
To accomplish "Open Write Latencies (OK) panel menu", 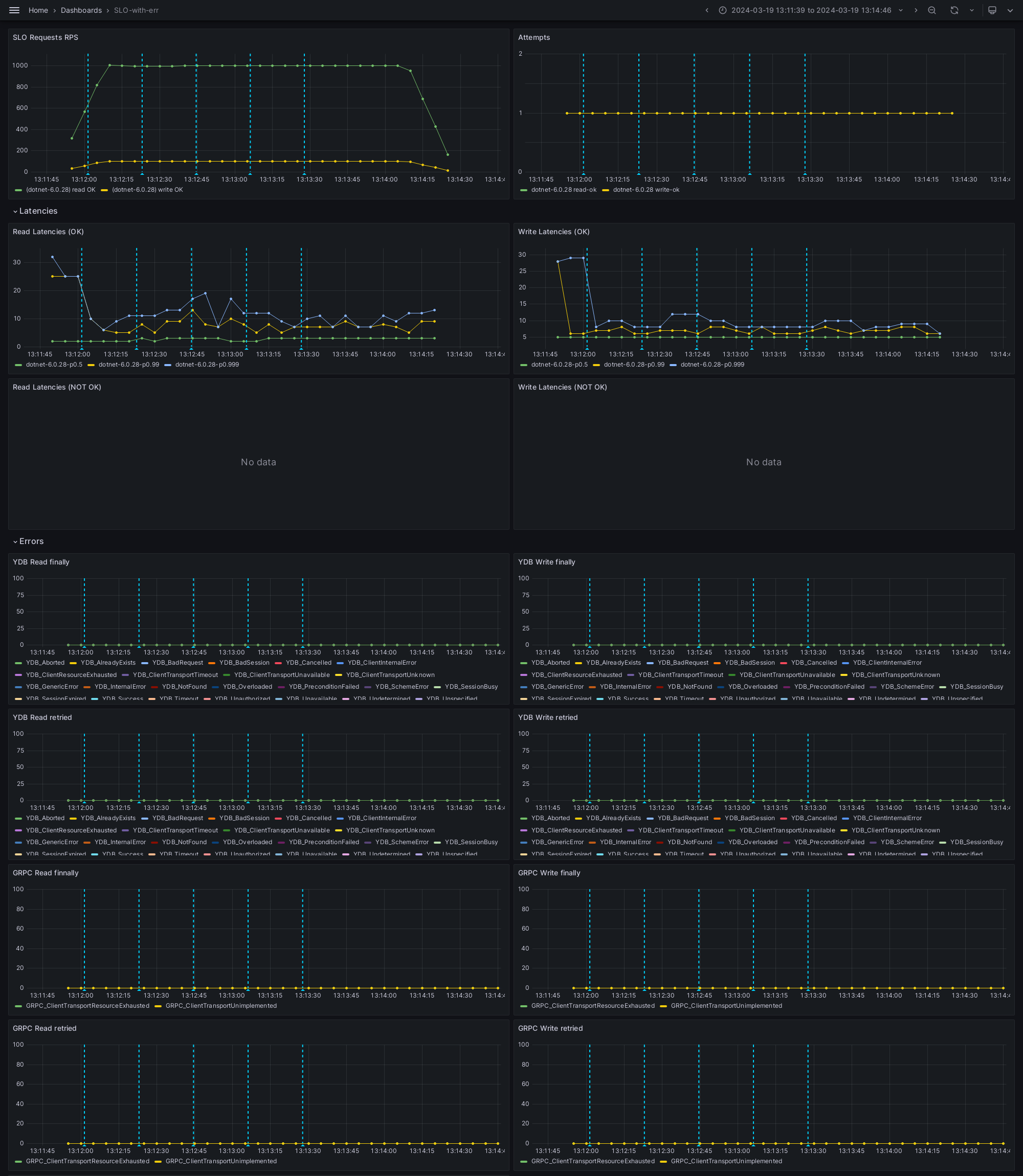I will click(x=553, y=232).
